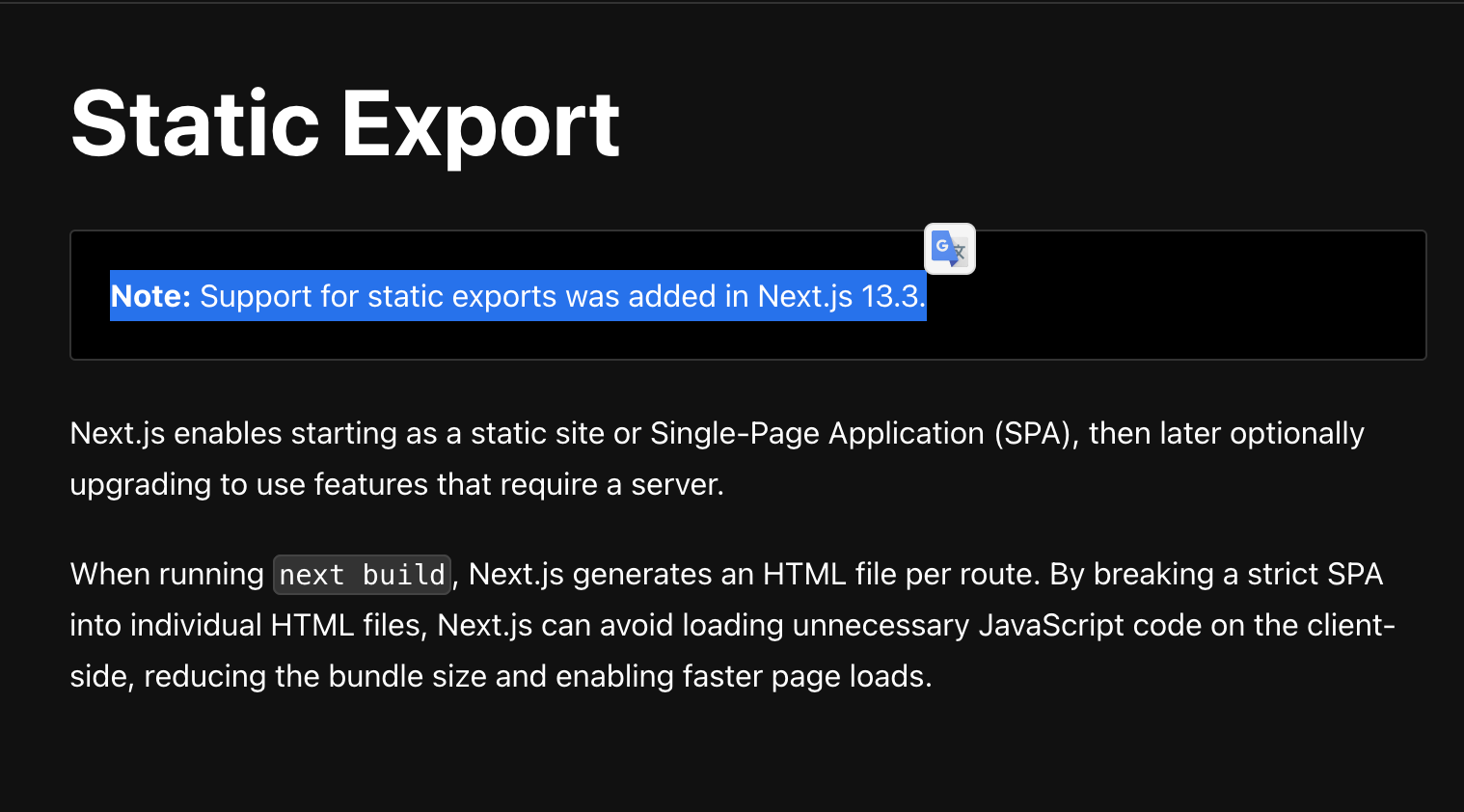Click "When running" at paragraph start

pyautogui.click(x=167, y=575)
